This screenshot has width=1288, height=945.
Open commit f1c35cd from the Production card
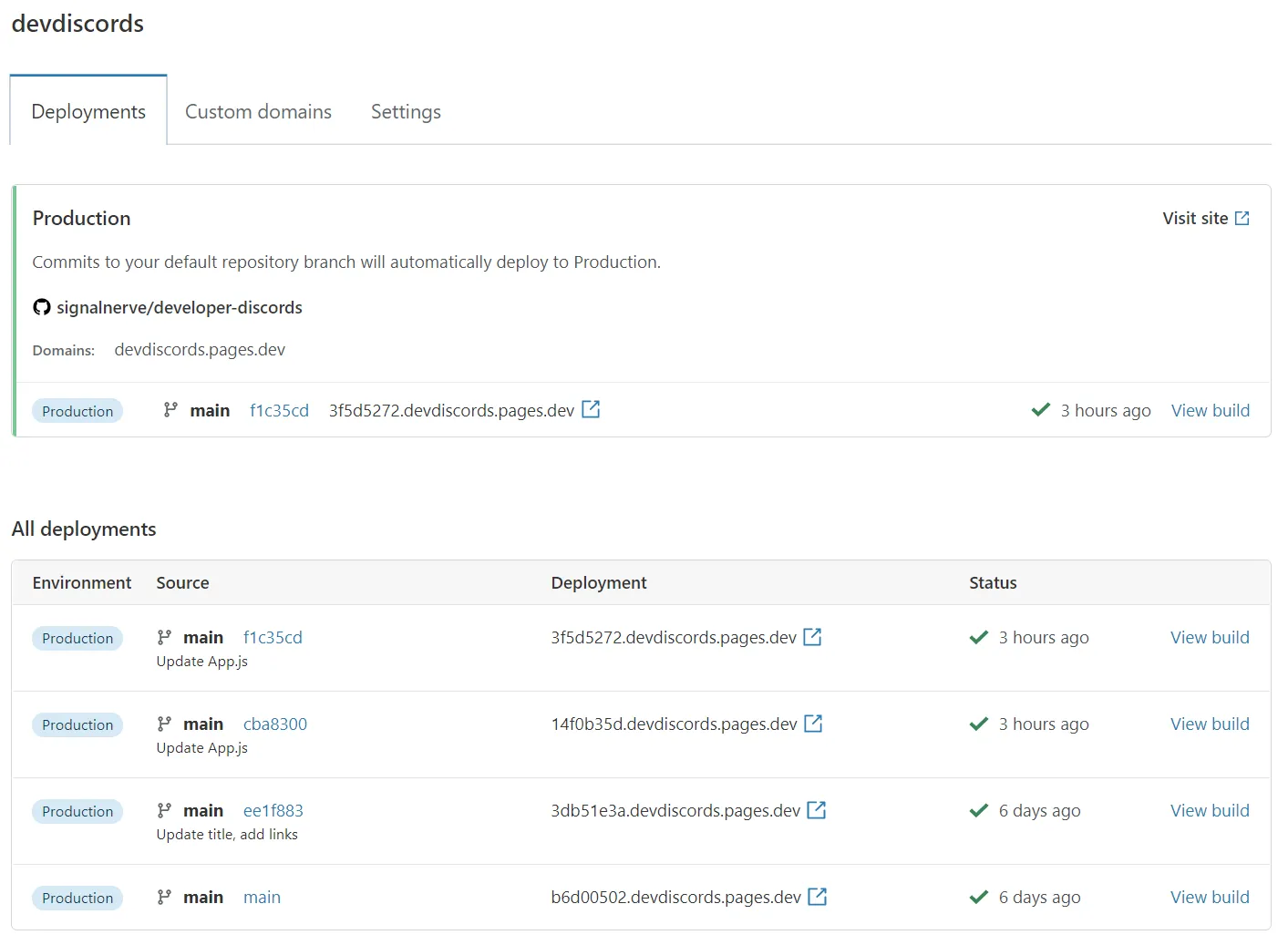(279, 410)
